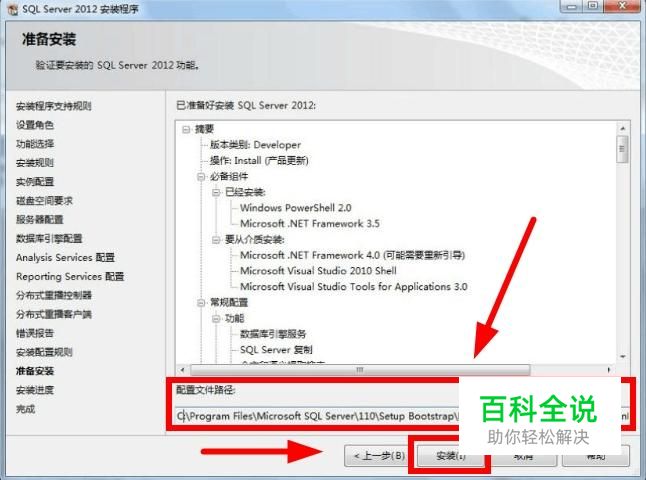Collapse the 已经安装 node
This screenshot has width=646, height=480.
[216, 192]
